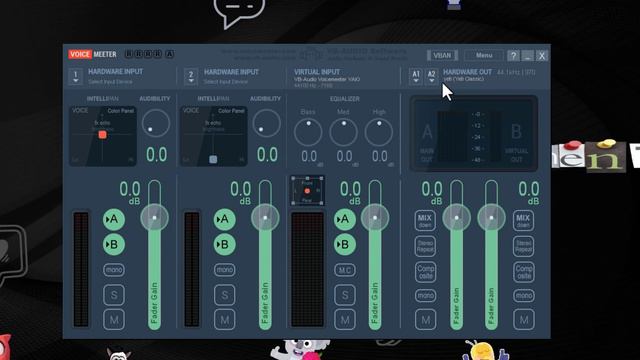Screen dimensions: 640x360
Task: Click the VOICE logo in the title bar
Action: pyautogui.click(x=80, y=54)
